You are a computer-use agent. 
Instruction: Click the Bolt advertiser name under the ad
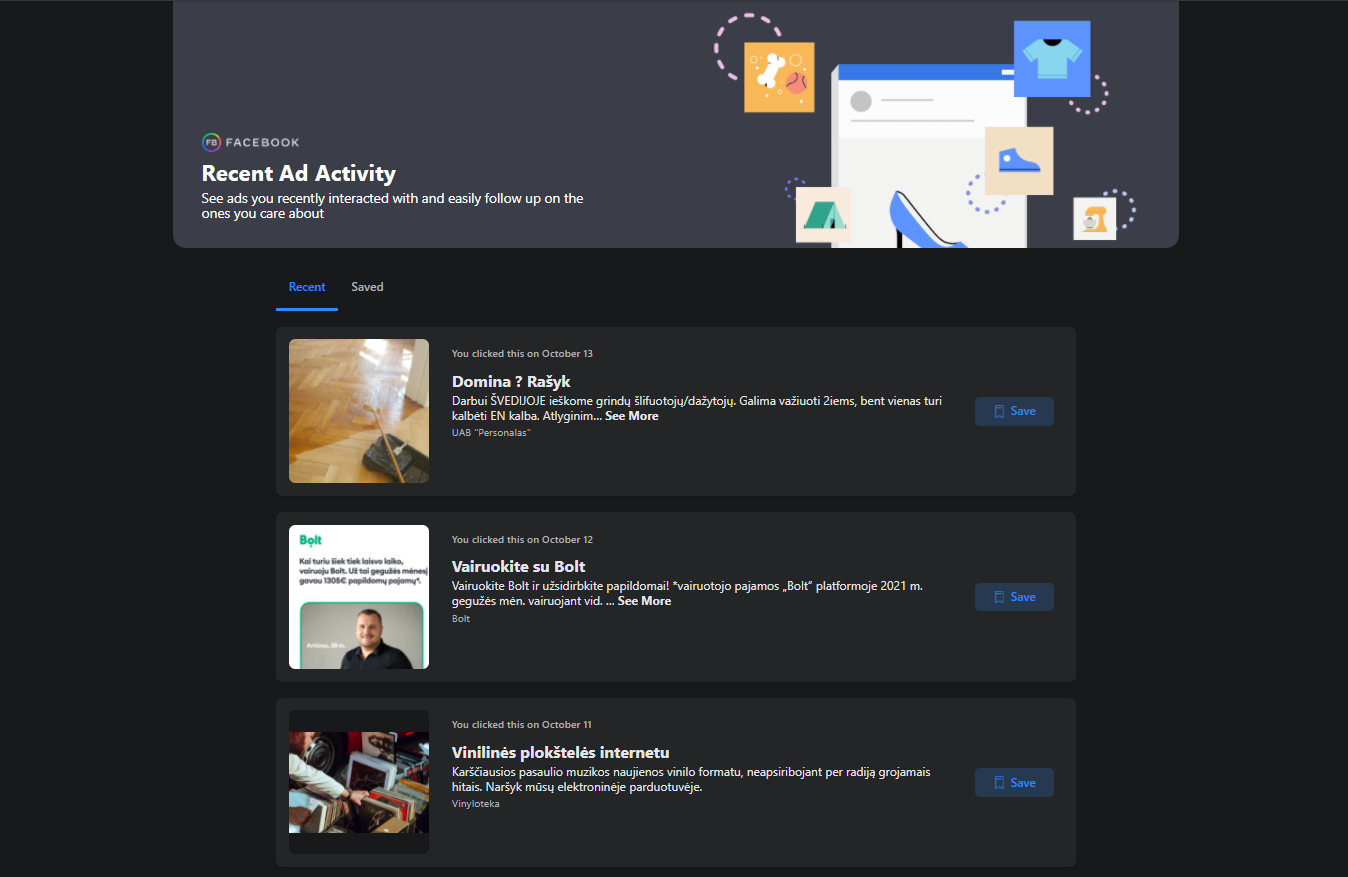(x=461, y=619)
